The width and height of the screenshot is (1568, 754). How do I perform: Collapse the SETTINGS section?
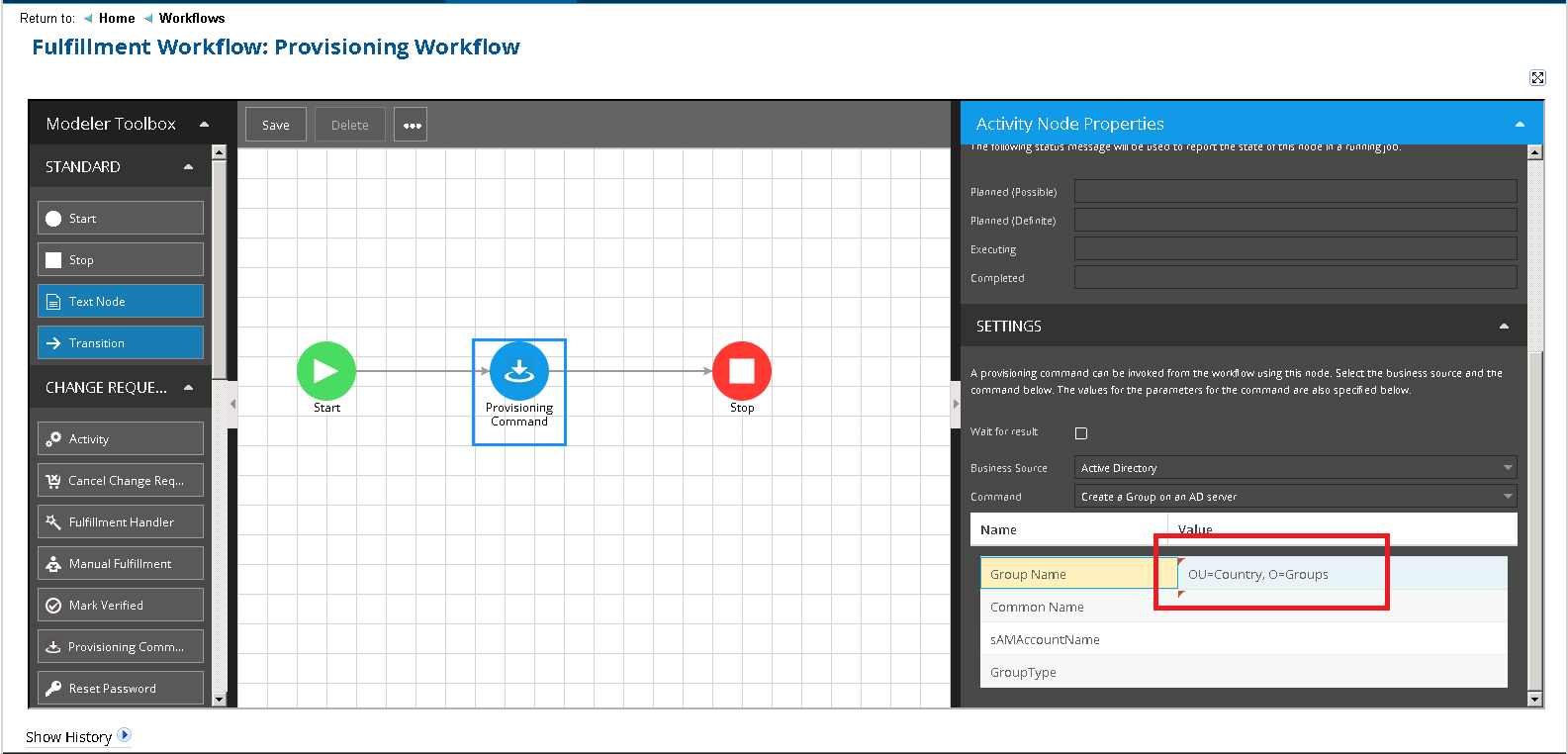(x=1504, y=327)
